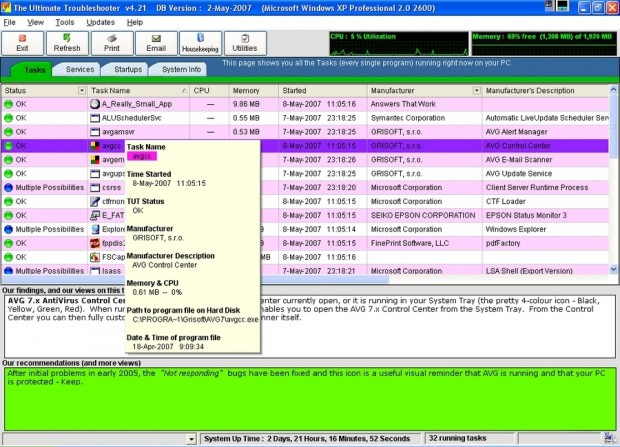Click the blue status icon for Explorer
The width and height of the screenshot is (620, 447).
[8, 229]
